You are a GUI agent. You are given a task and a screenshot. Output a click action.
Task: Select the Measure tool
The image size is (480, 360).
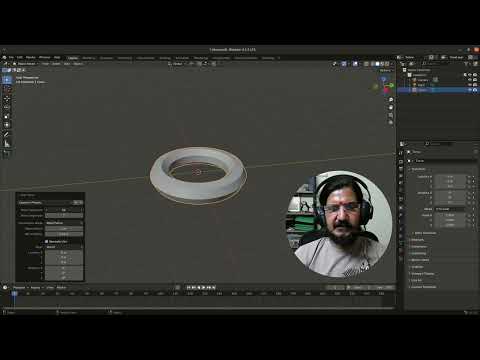7,144
